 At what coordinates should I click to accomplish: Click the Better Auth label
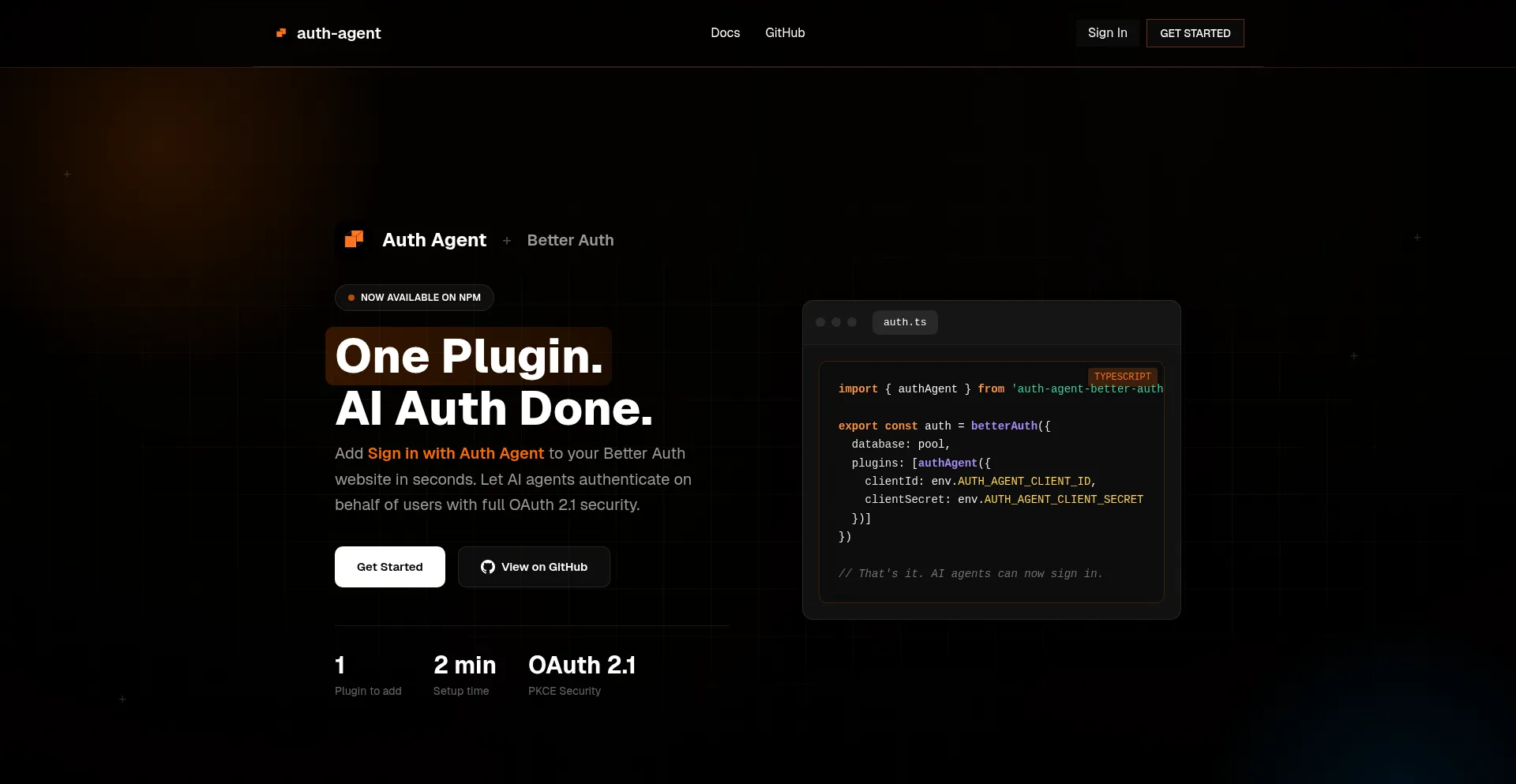coord(570,240)
